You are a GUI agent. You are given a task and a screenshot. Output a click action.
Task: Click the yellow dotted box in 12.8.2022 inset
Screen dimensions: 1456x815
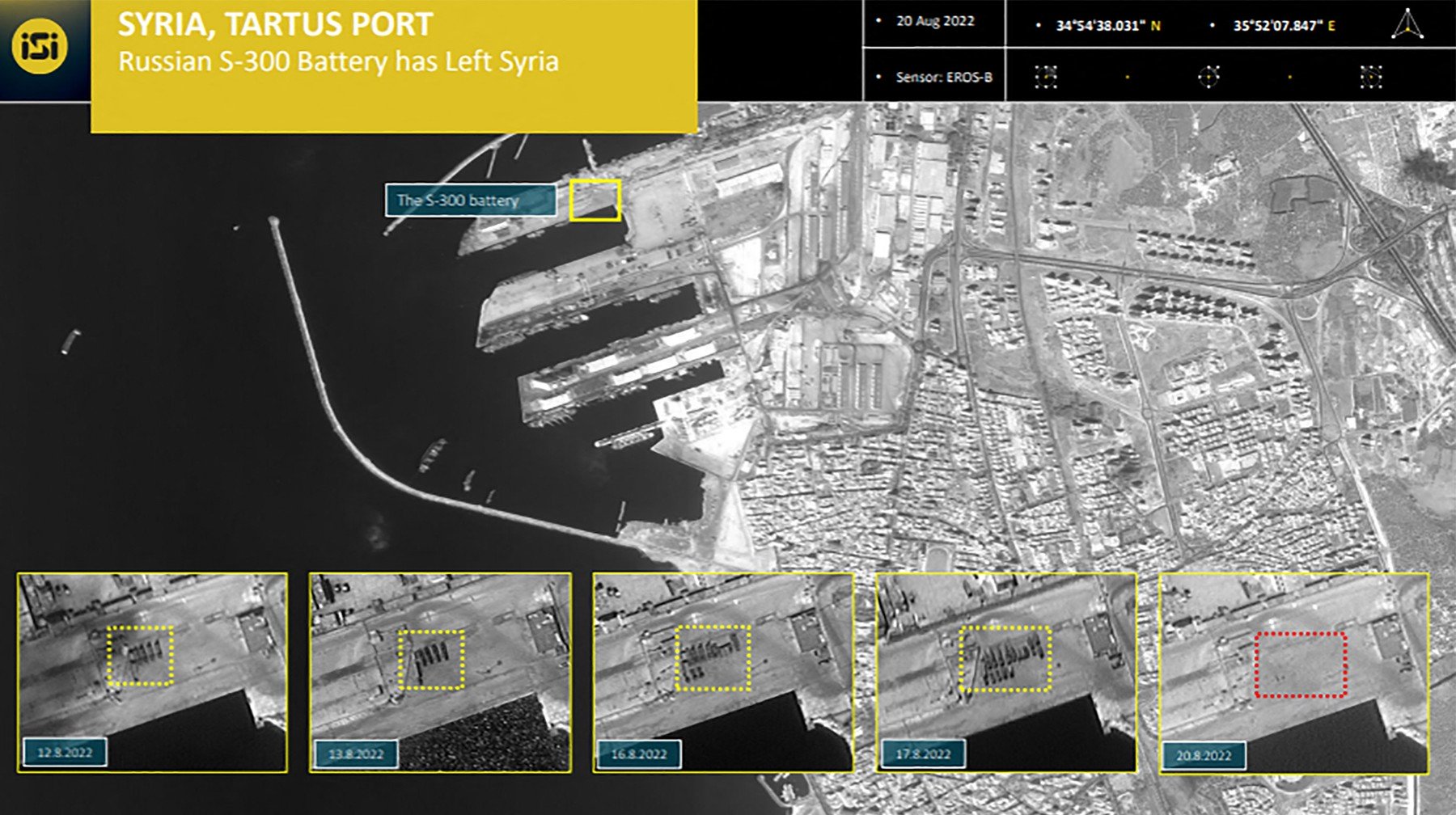click(141, 656)
